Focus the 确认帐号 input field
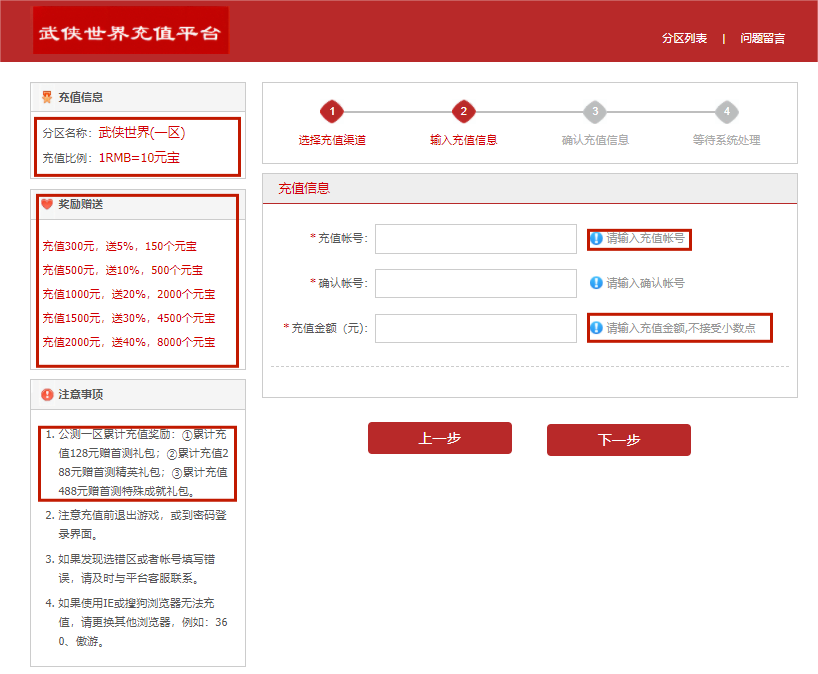 point(476,284)
